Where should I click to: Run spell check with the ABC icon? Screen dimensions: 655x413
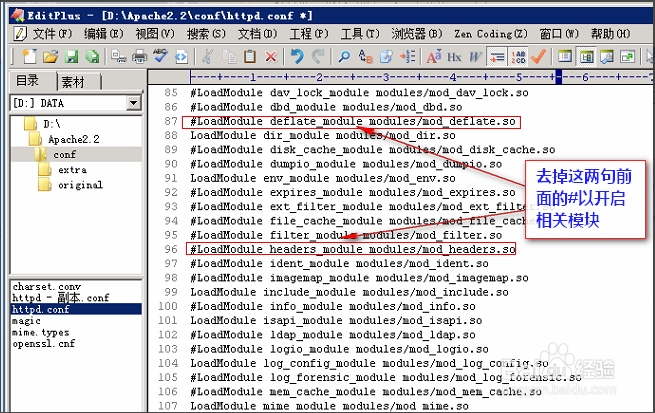click(160, 56)
